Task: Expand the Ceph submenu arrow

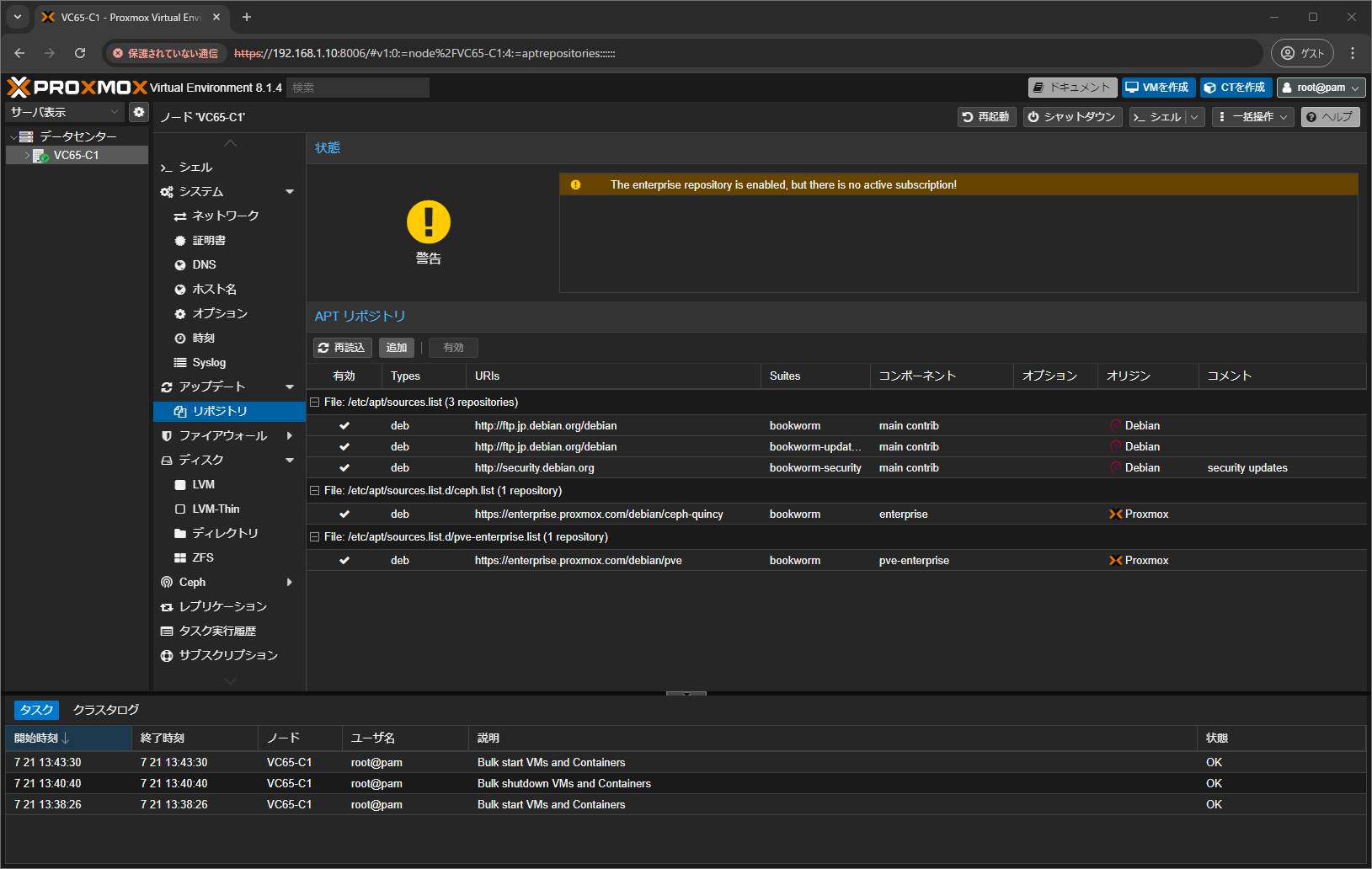Action: tap(290, 583)
